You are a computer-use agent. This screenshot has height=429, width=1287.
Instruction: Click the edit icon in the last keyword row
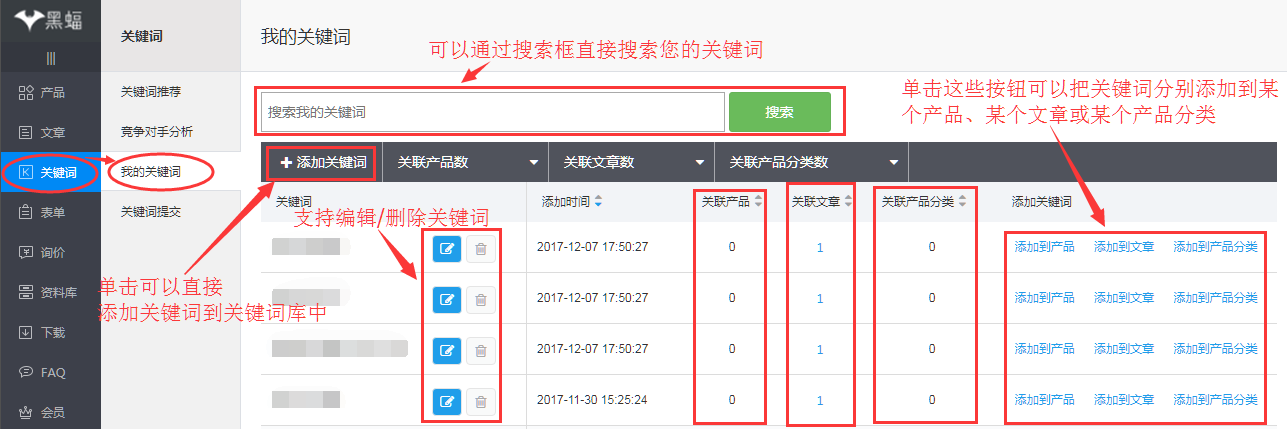[x=447, y=401]
